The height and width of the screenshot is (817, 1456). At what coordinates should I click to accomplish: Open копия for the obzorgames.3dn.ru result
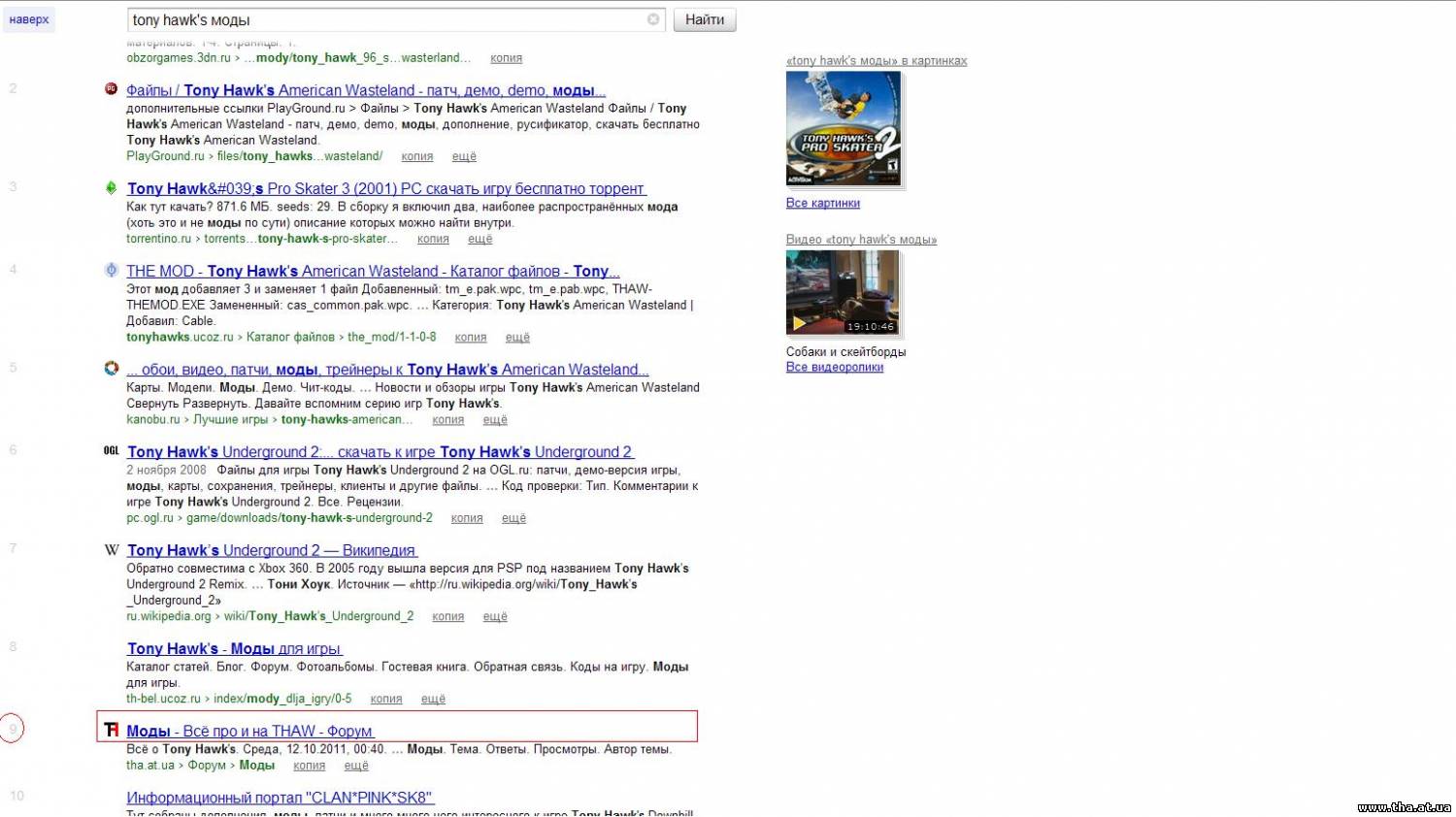pos(507,58)
